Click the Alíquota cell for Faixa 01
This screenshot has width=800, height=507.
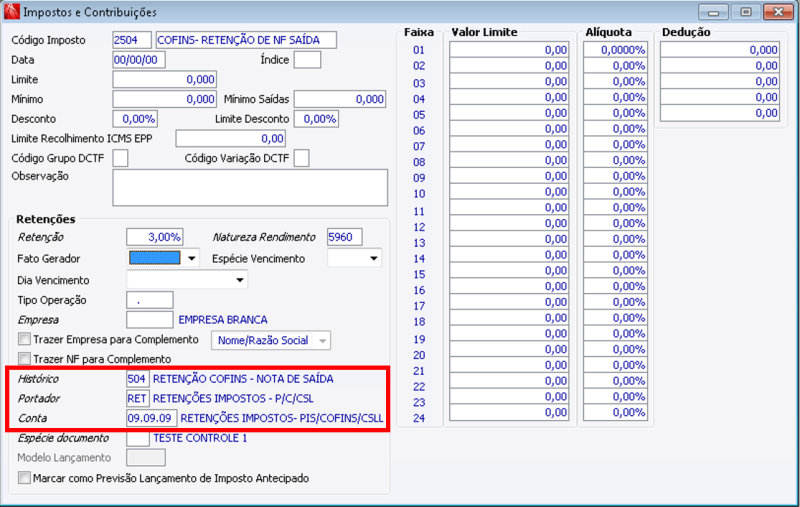tap(615, 49)
